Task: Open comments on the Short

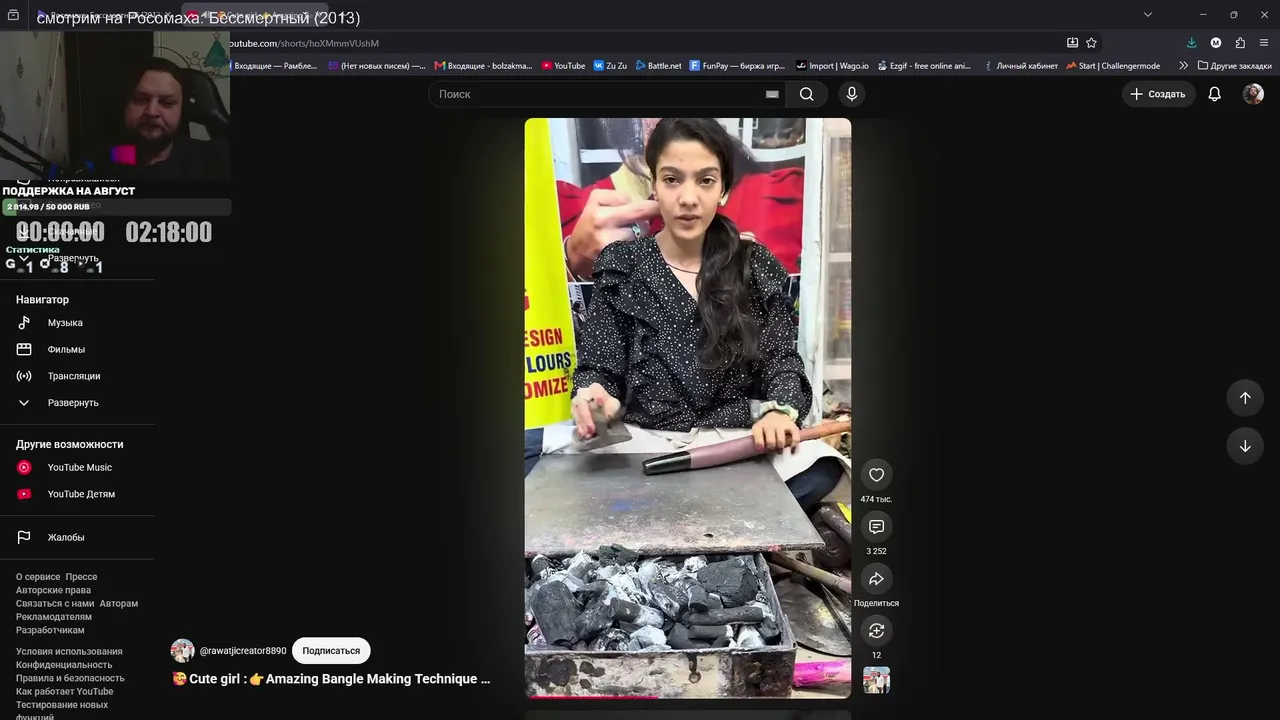Action: 876,527
